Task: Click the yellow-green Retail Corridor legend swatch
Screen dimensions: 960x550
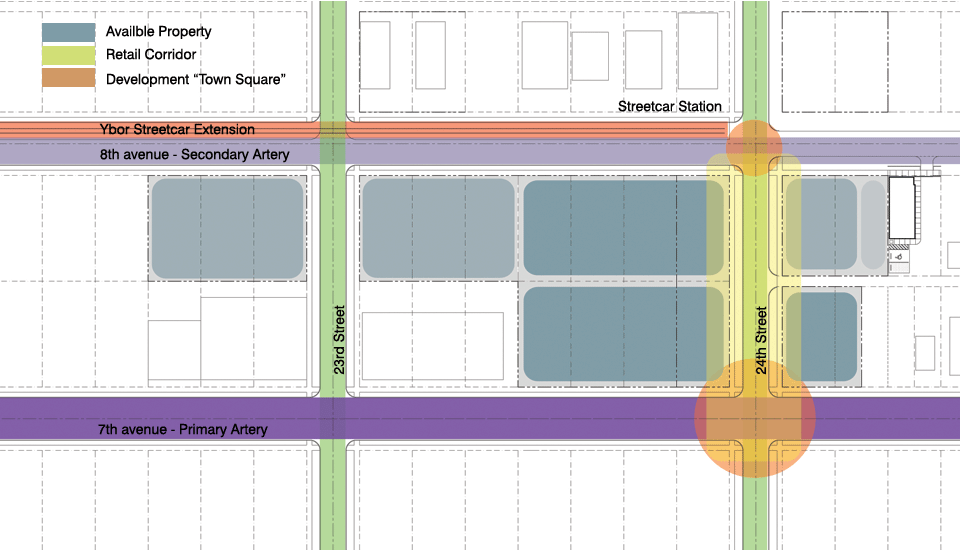Action: [x=69, y=55]
